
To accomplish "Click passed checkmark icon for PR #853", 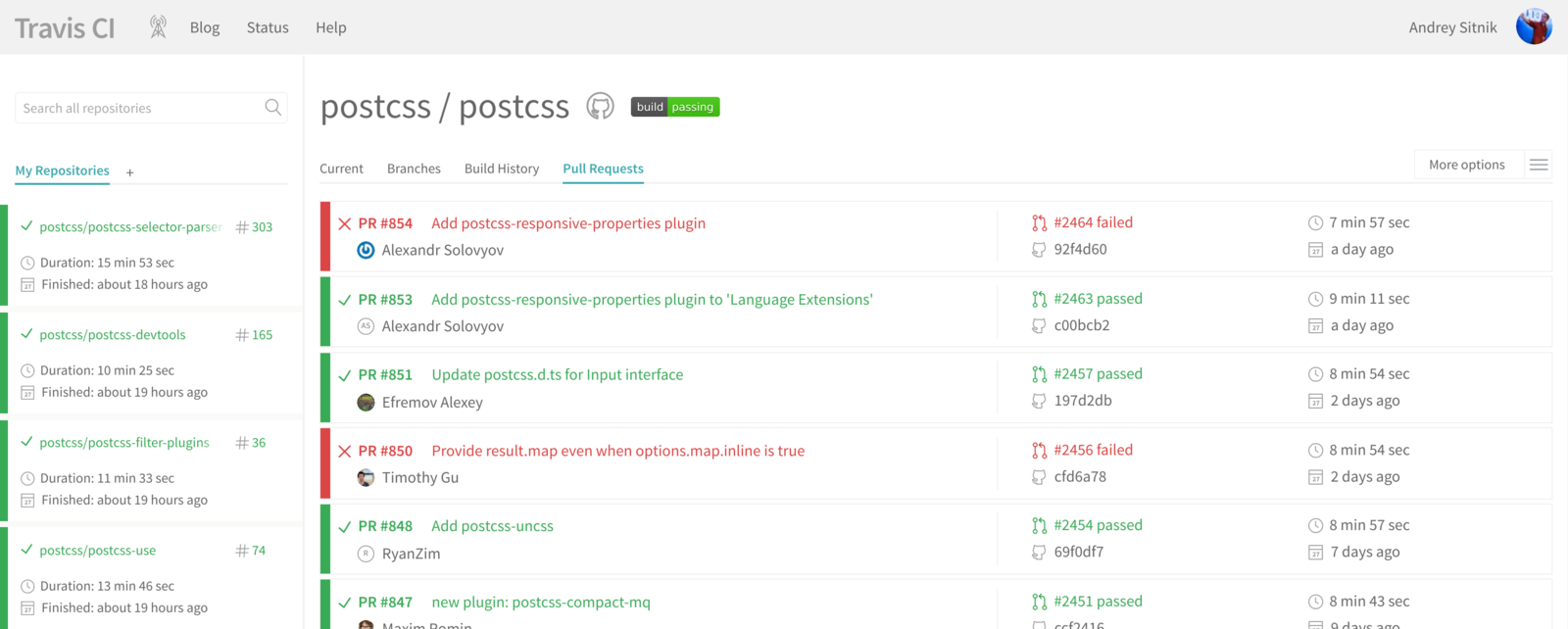I will pos(345,300).
